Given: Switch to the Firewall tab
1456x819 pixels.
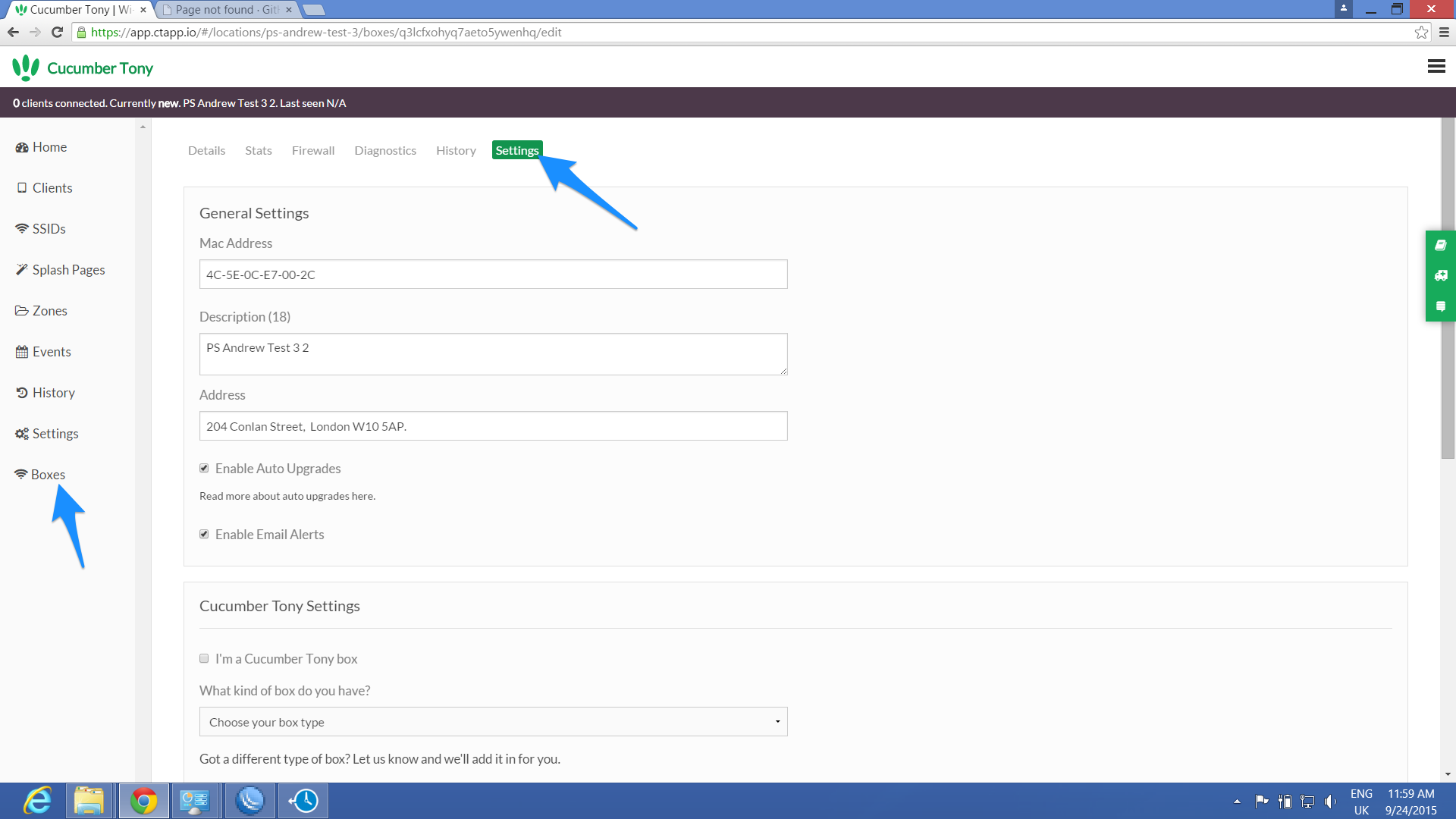Looking at the screenshot, I should (x=313, y=150).
